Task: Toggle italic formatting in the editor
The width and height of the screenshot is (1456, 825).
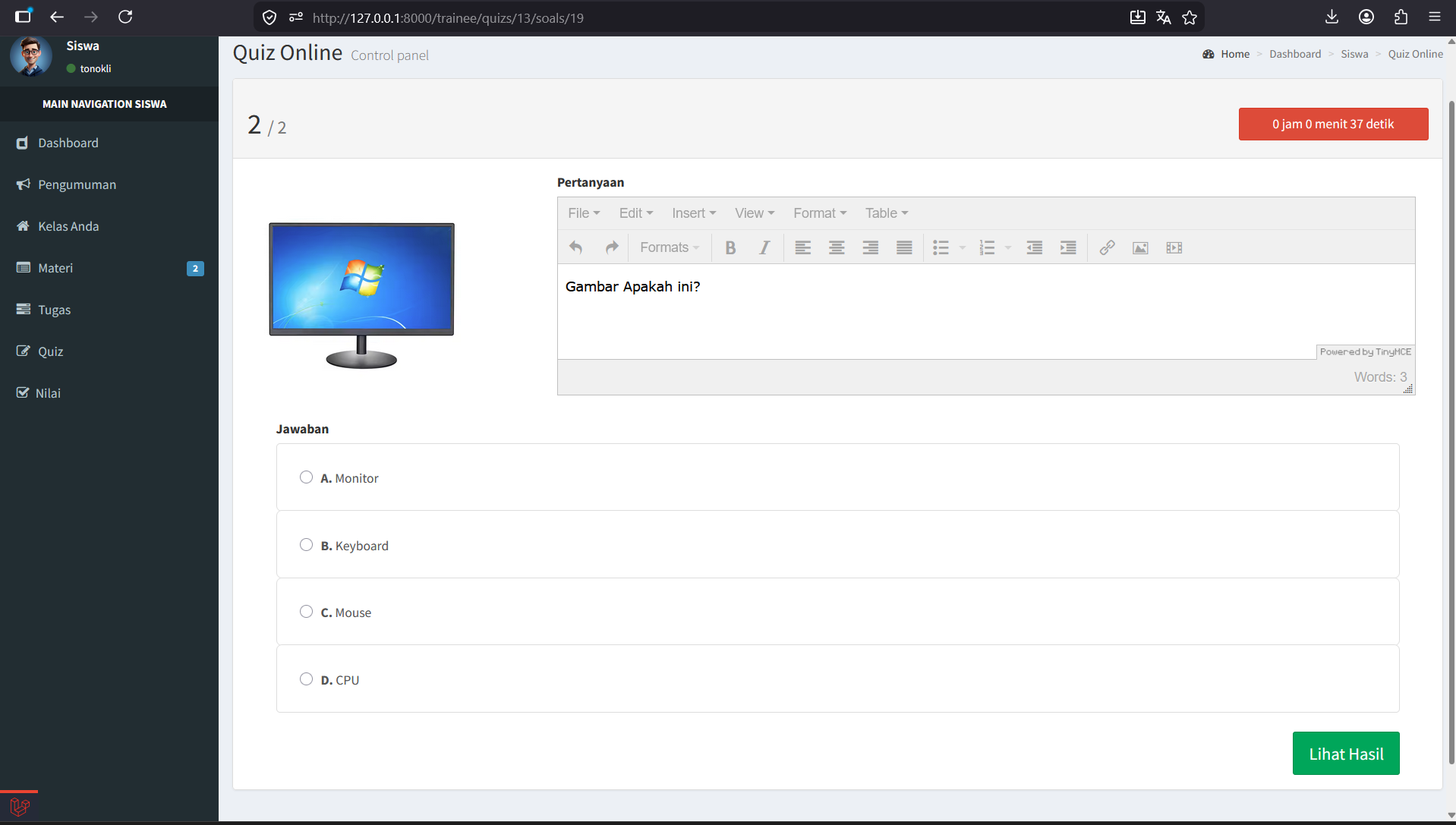Action: (764, 247)
